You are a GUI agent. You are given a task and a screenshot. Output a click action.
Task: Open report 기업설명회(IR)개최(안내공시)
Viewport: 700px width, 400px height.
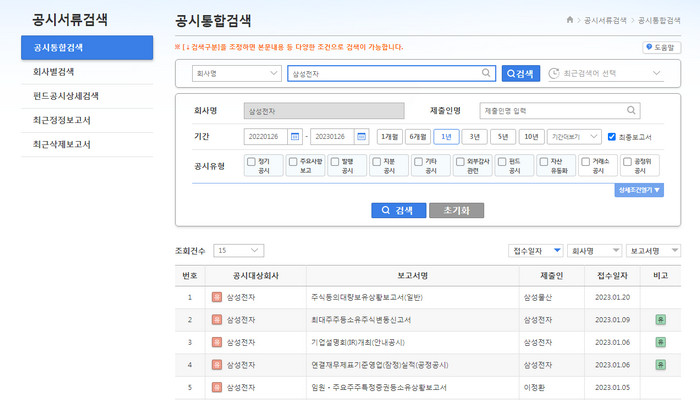(358, 342)
